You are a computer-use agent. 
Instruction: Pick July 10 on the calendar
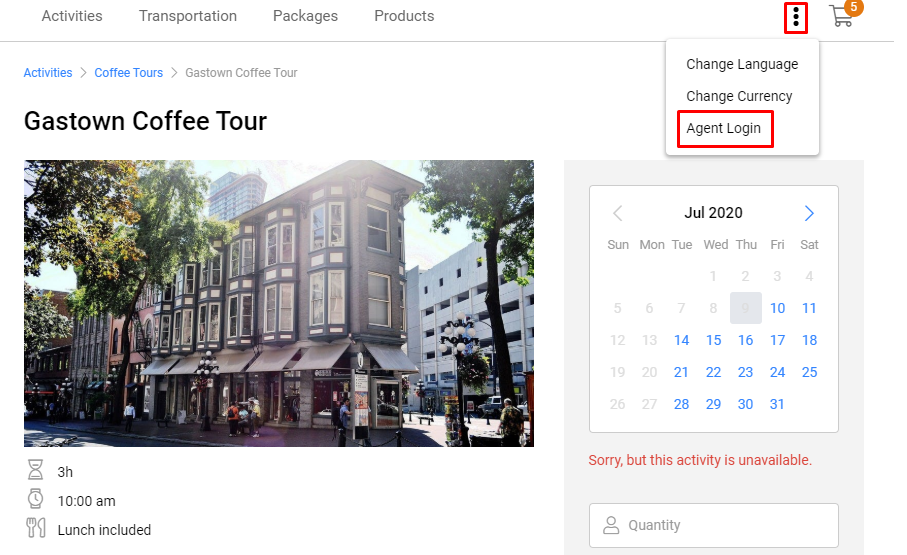coord(777,308)
